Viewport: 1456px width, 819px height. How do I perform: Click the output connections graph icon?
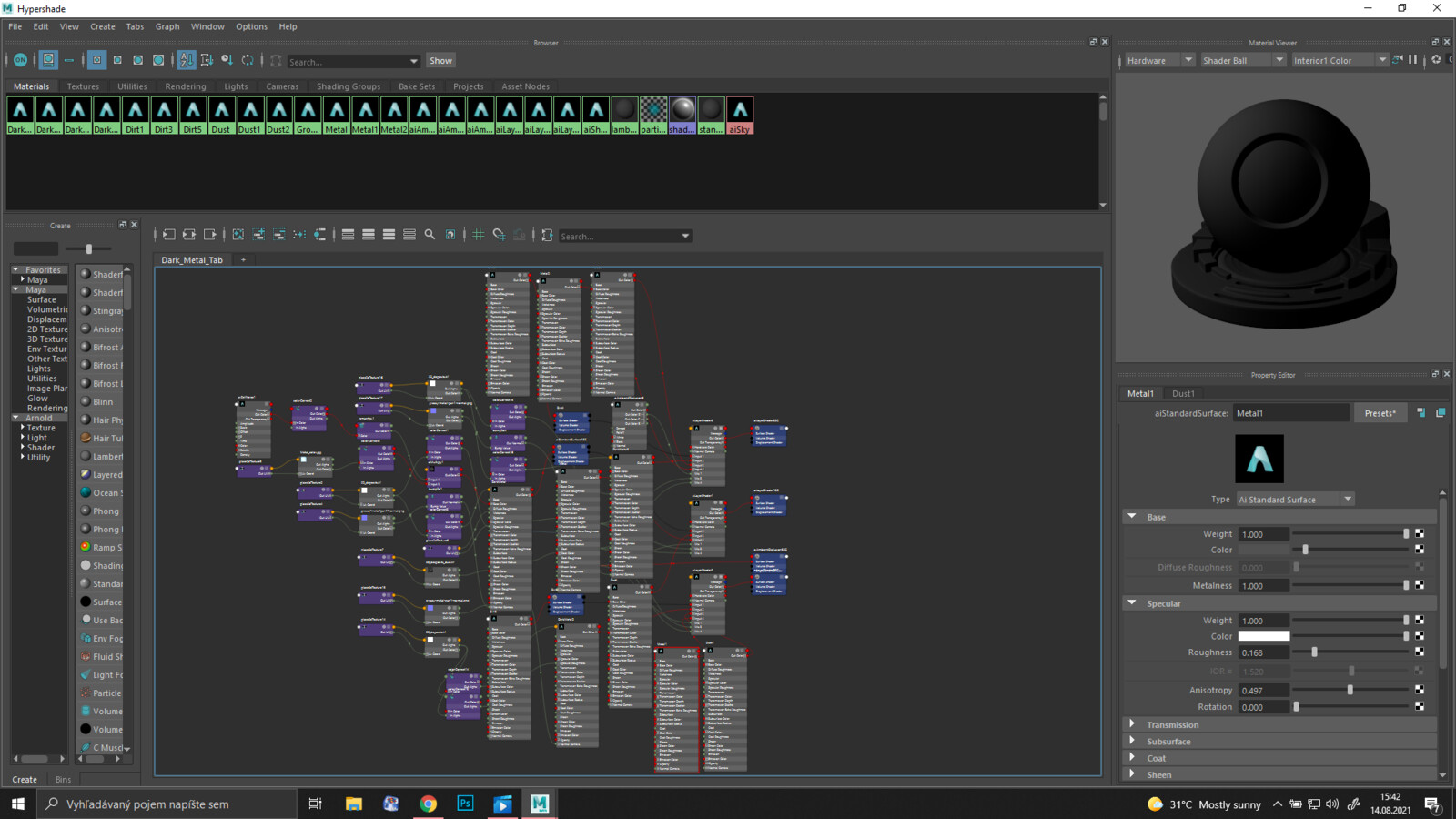[210, 235]
